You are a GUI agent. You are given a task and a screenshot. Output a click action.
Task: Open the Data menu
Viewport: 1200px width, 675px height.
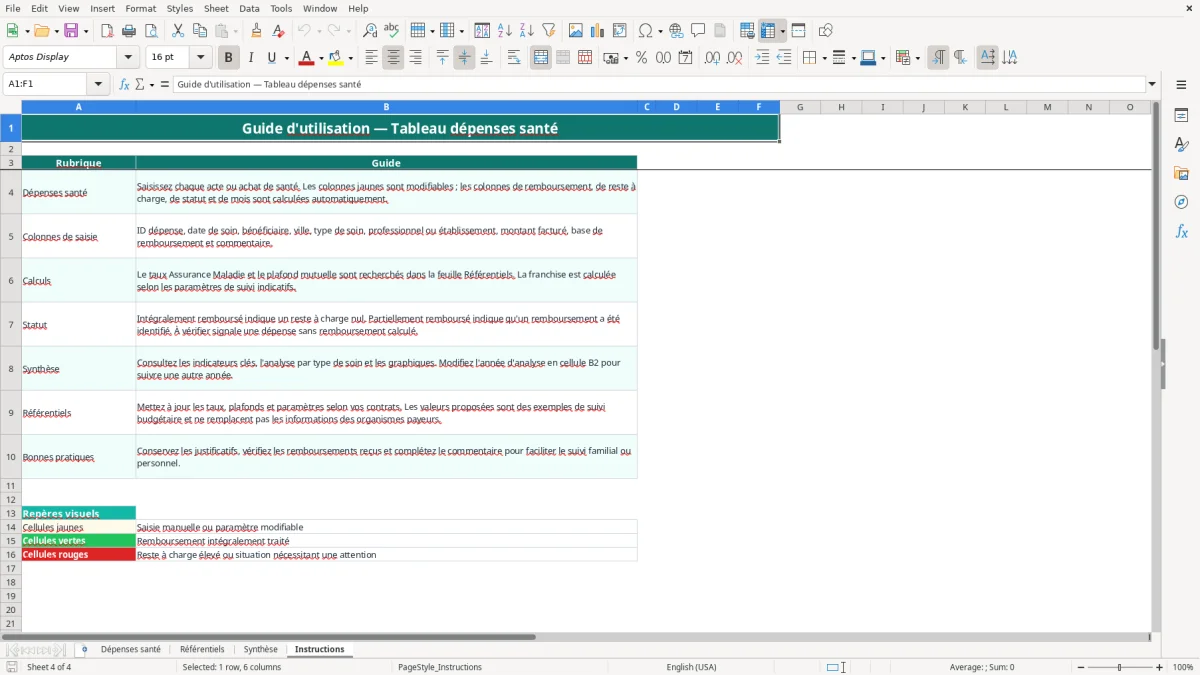(249, 8)
